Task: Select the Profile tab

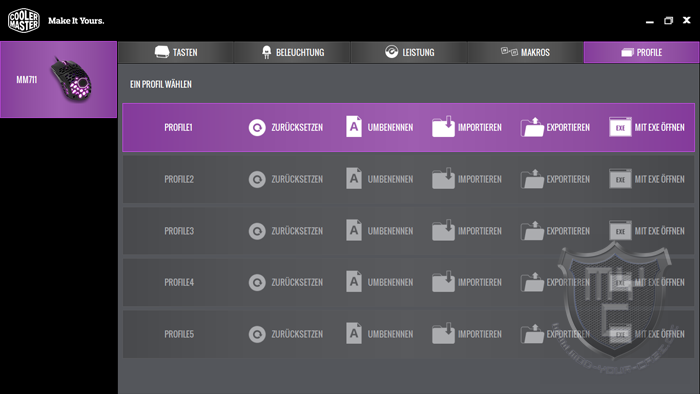Action: [642, 52]
